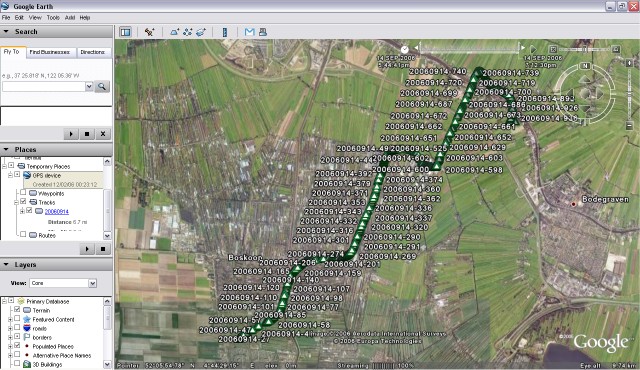Collapse the Layers panel triangle

click(6, 264)
